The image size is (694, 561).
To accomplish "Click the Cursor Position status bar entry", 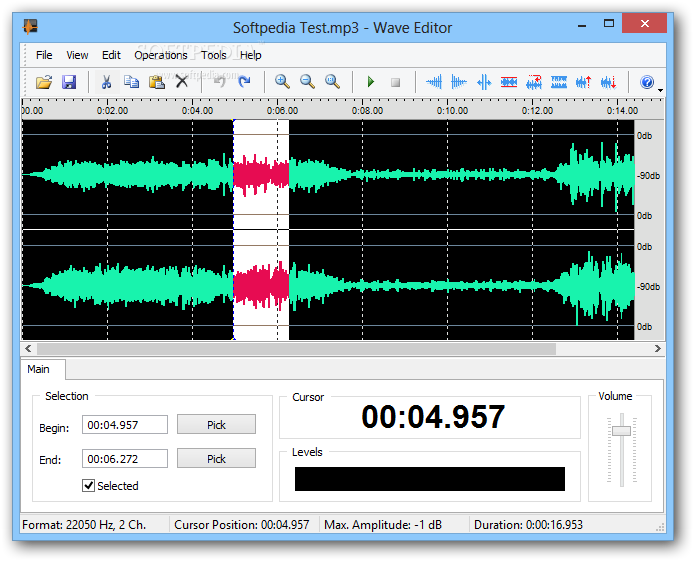I will click(x=242, y=525).
